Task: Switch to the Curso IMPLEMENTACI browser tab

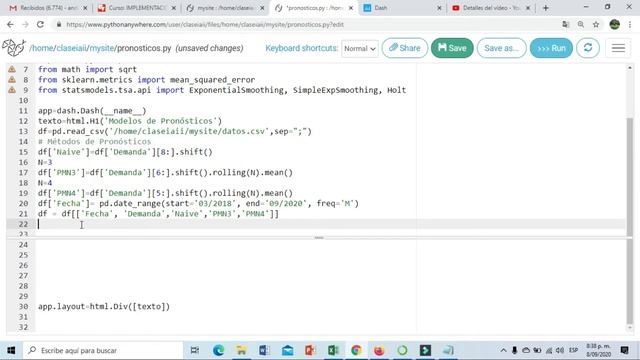Action: (137, 8)
